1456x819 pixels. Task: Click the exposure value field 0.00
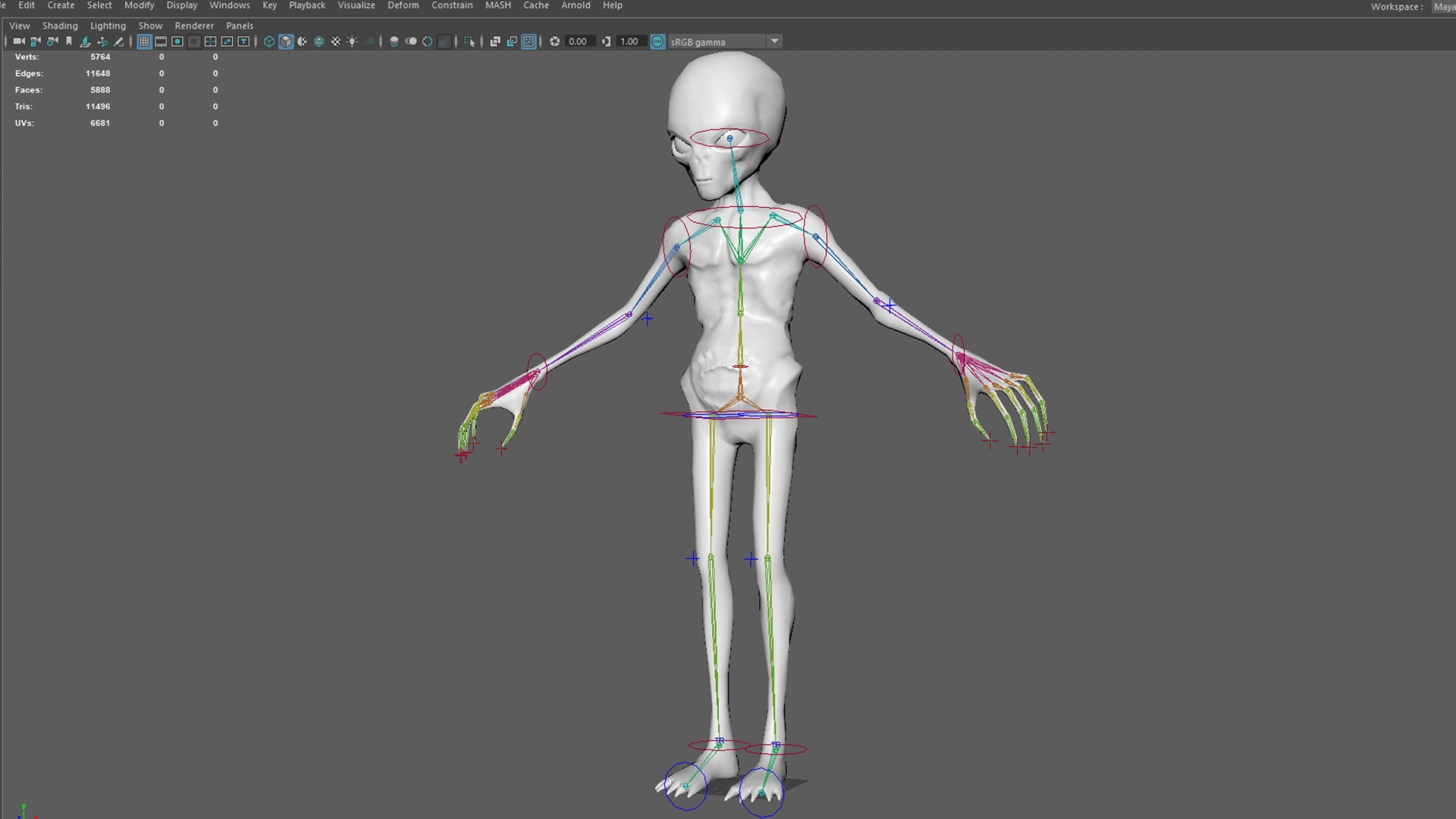[x=578, y=42]
